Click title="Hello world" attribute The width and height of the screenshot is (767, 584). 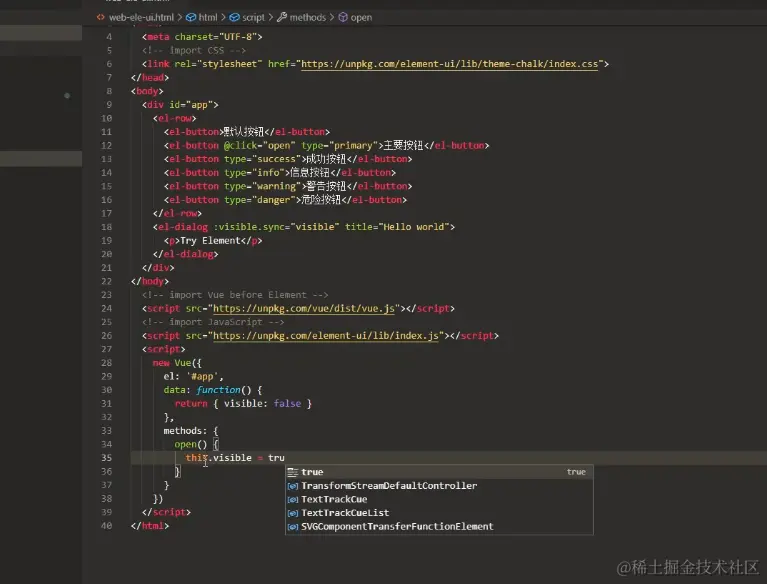coord(397,227)
